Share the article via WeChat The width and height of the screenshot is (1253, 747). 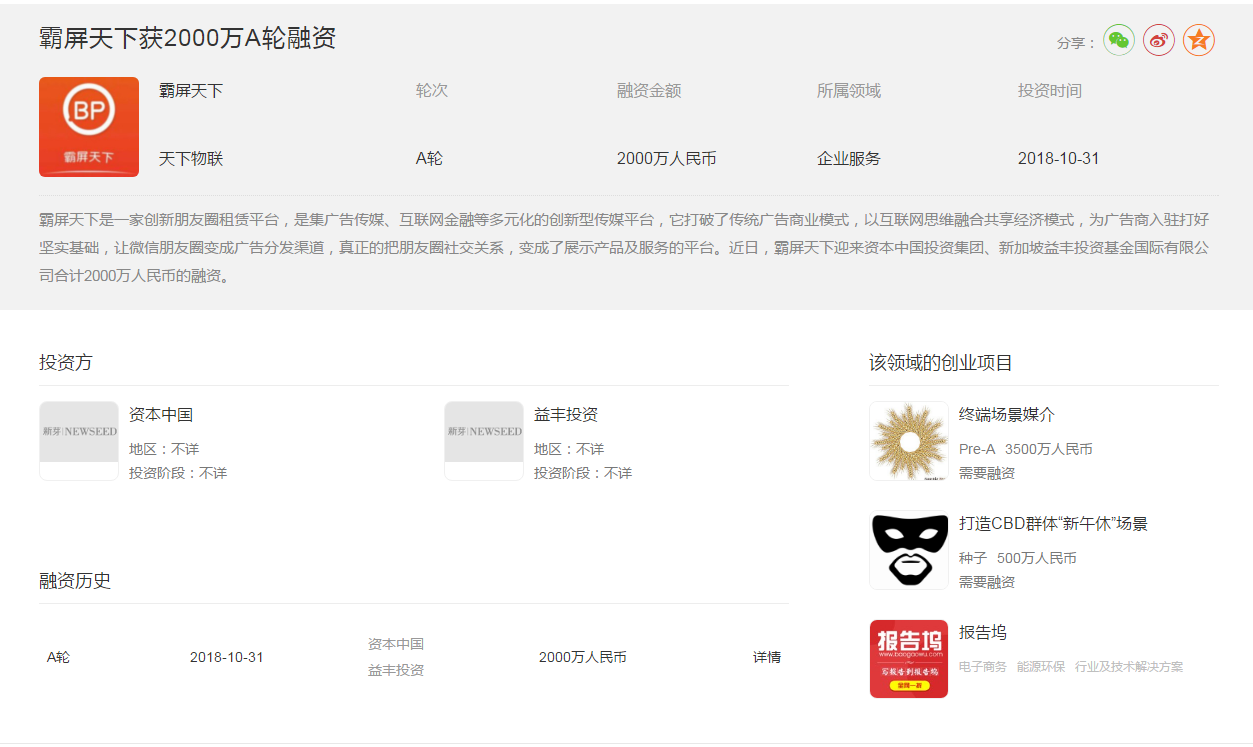point(1119,40)
